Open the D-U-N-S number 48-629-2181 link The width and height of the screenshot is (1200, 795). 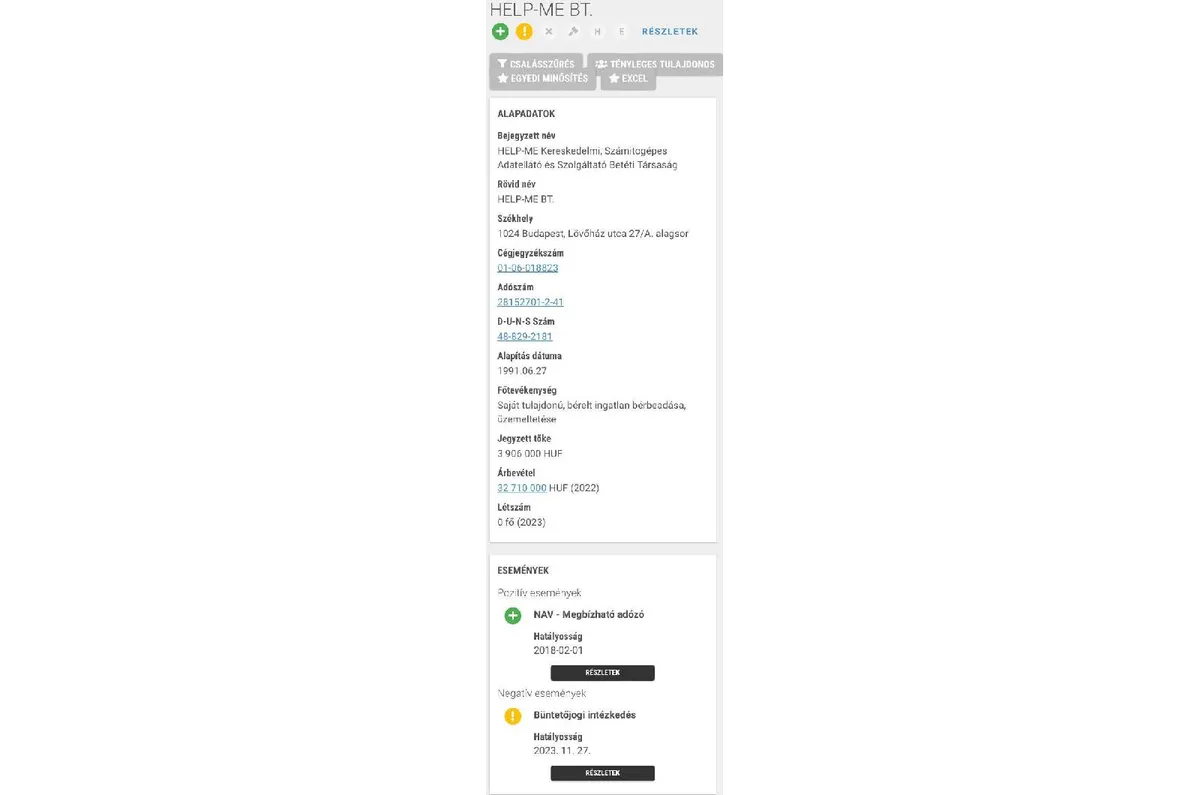tap(525, 337)
